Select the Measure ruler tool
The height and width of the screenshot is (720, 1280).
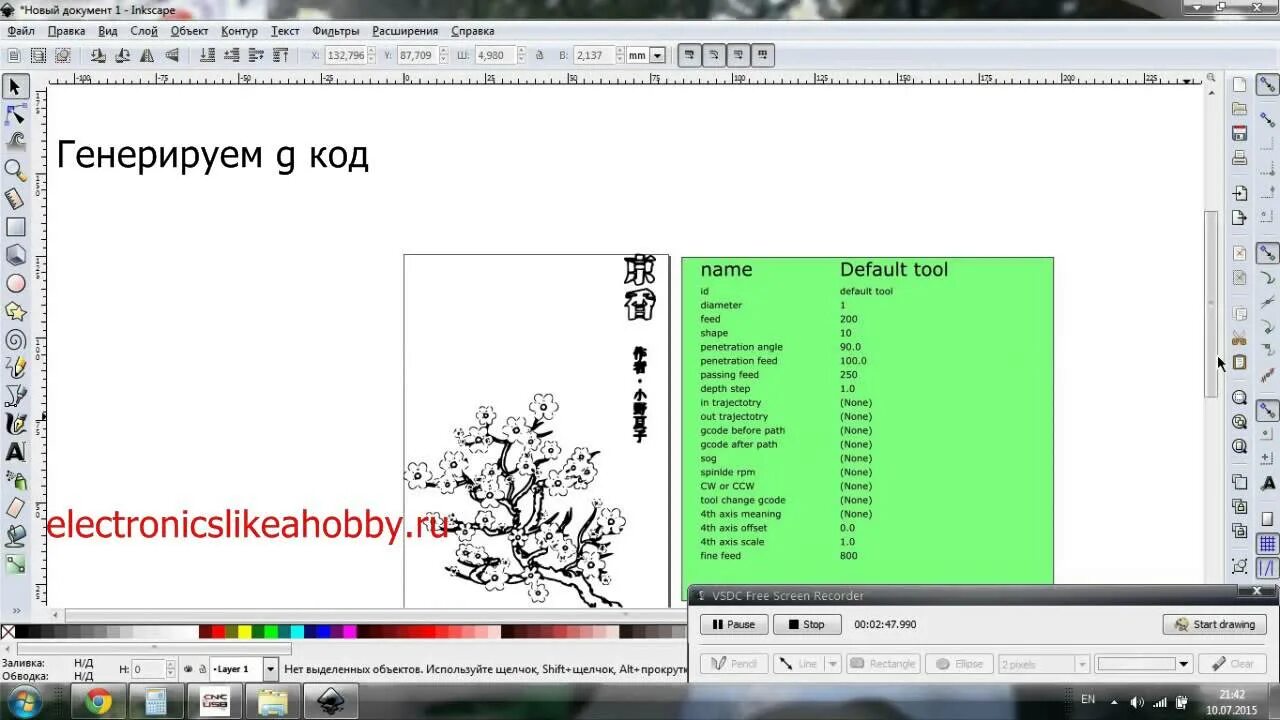tap(15, 199)
